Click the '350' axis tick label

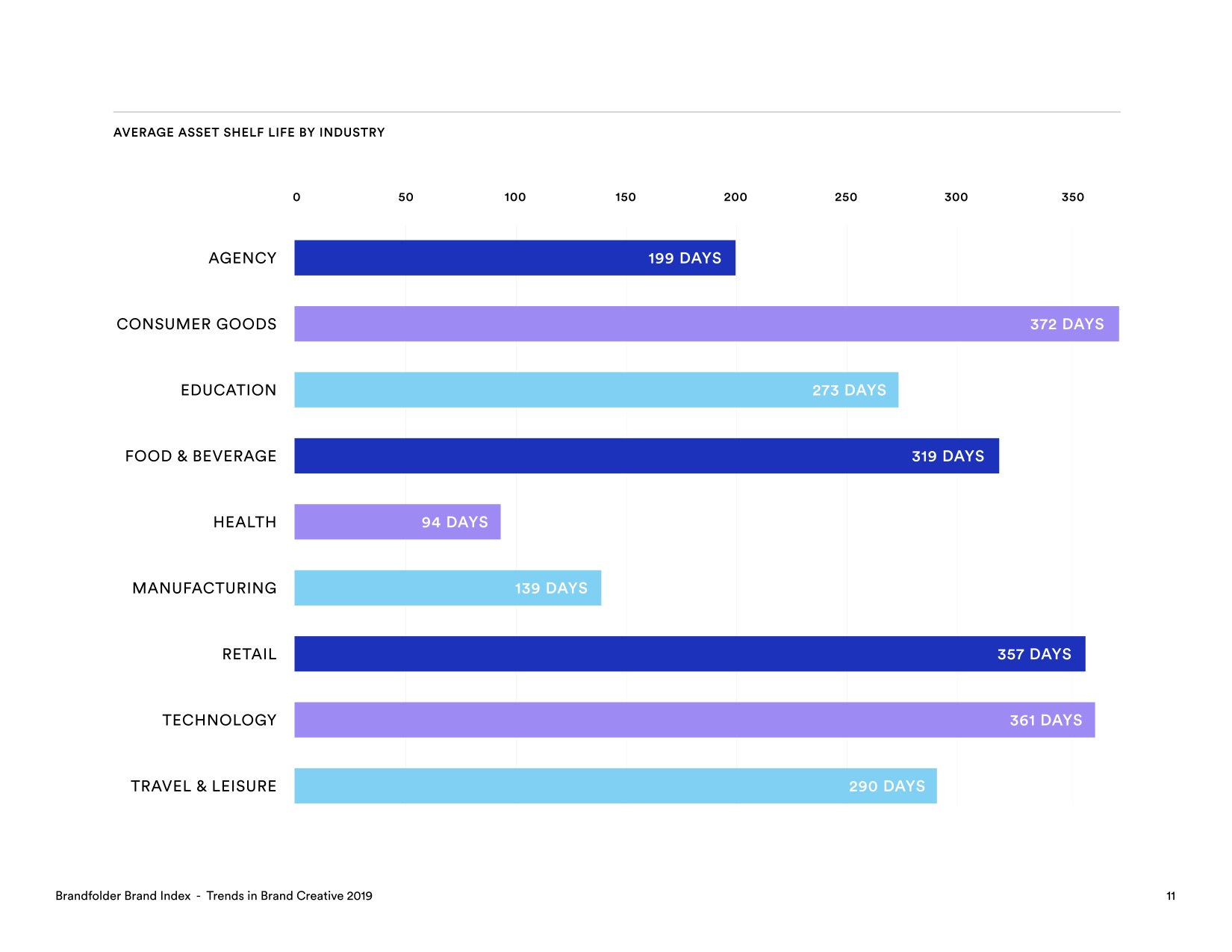click(1073, 197)
